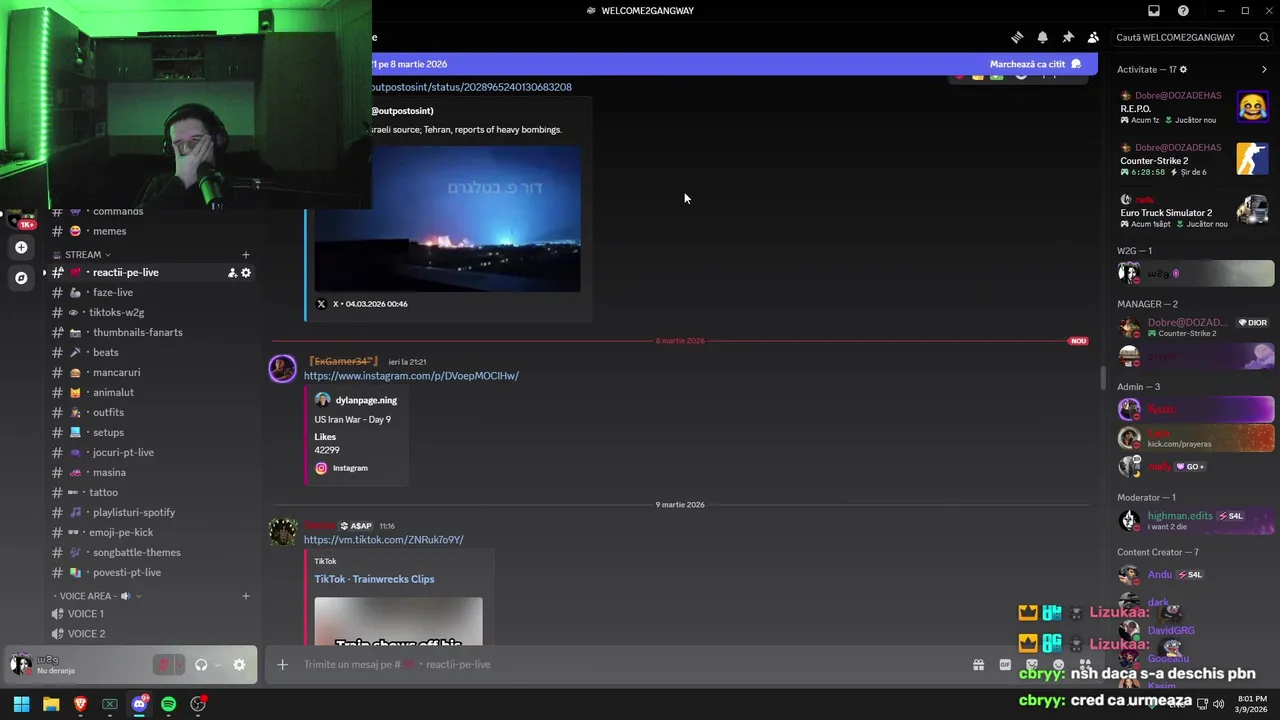This screenshot has height=720, width=1280.
Task: Open headphones output options arrow
Action: point(217,665)
